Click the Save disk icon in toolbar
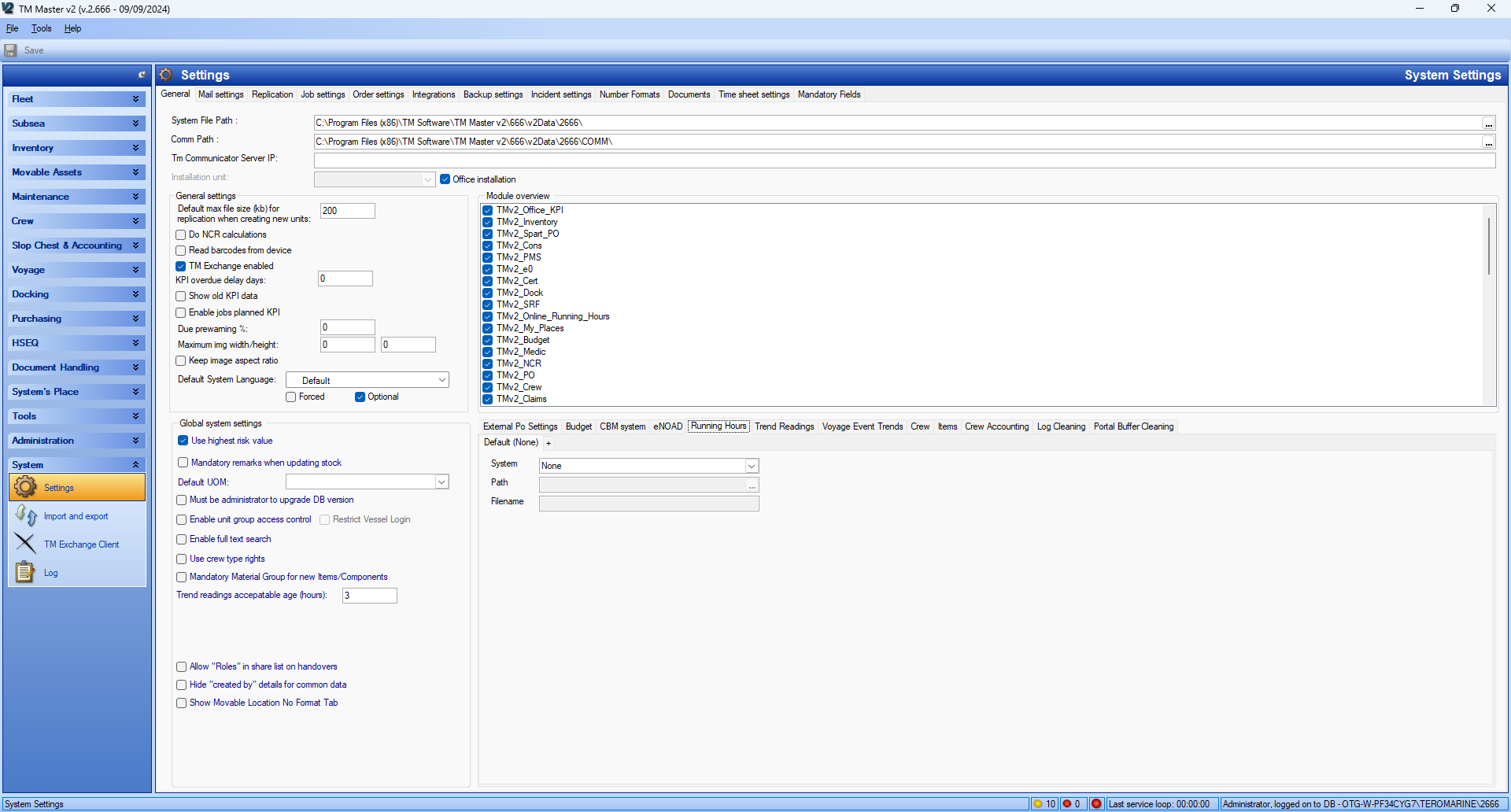This screenshot has width=1511, height=812. point(11,50)
